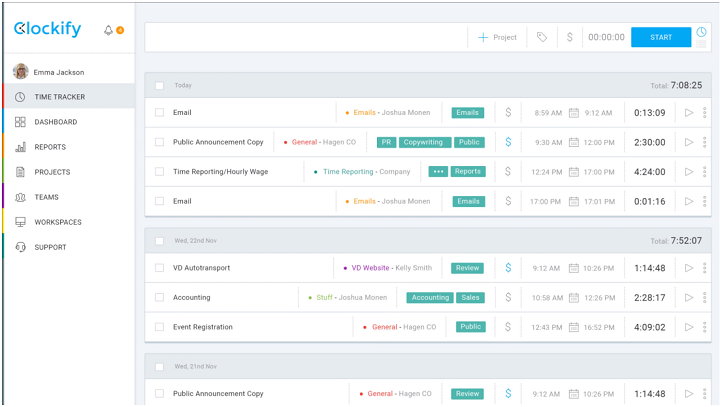Toggle billable on Accounting entry
The width and height of the screenshot is (720, 407).
point(508,297)
